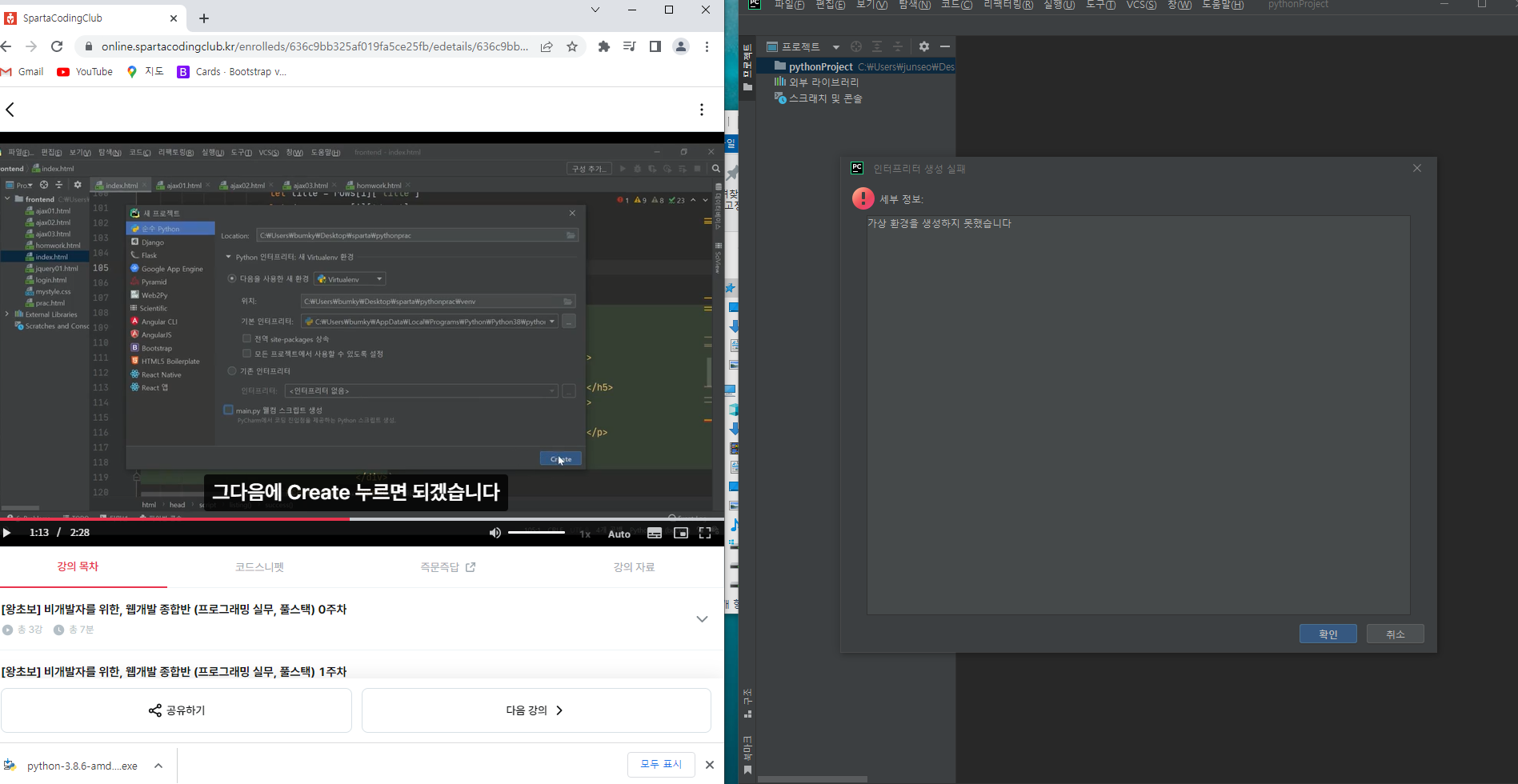Select 외부 라이브러리 in project tree
This screenshot has height=784, width=1518.
[817, 82]
